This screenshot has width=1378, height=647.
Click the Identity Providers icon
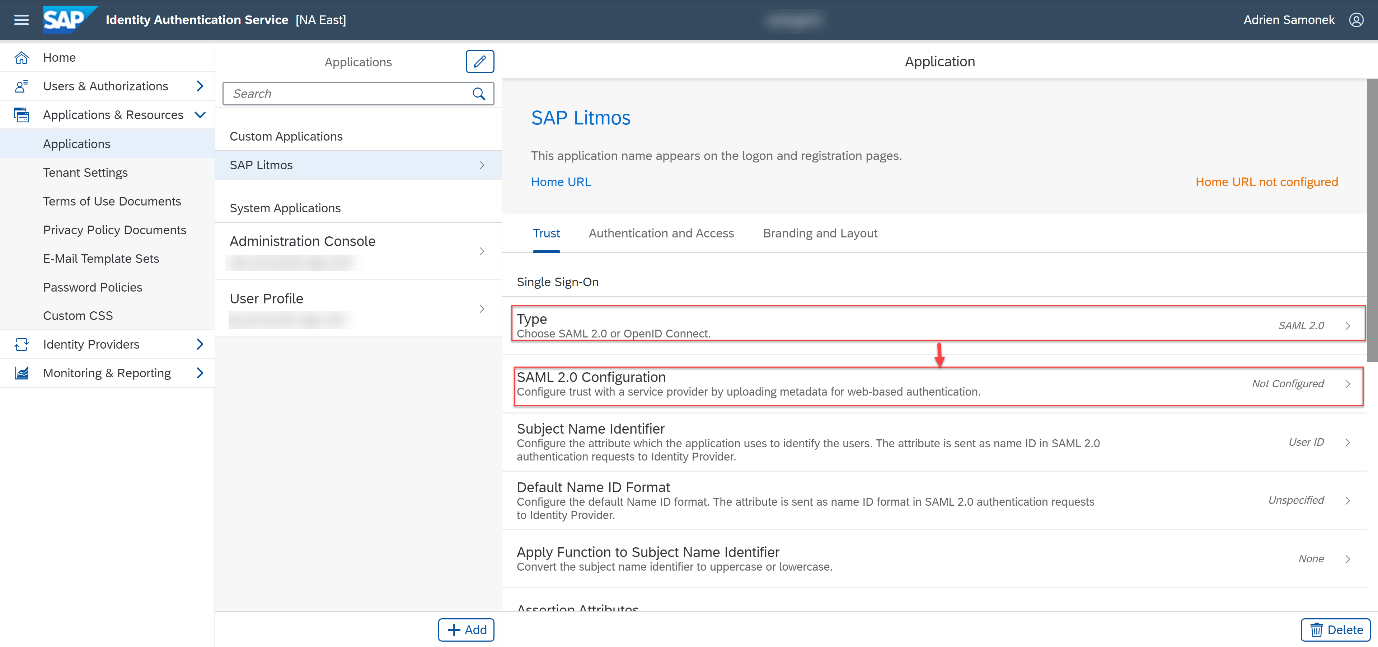[21, 345]
